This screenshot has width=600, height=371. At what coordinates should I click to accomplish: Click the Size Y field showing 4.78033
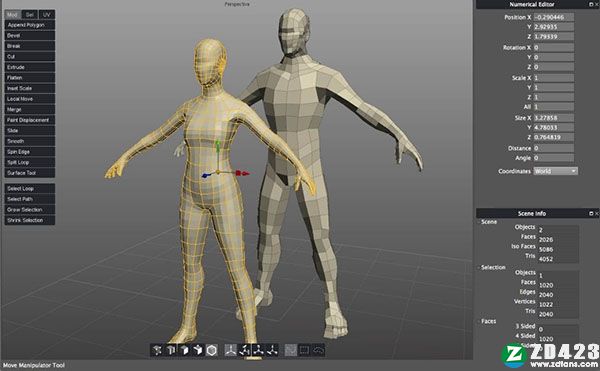pos(553,127)
